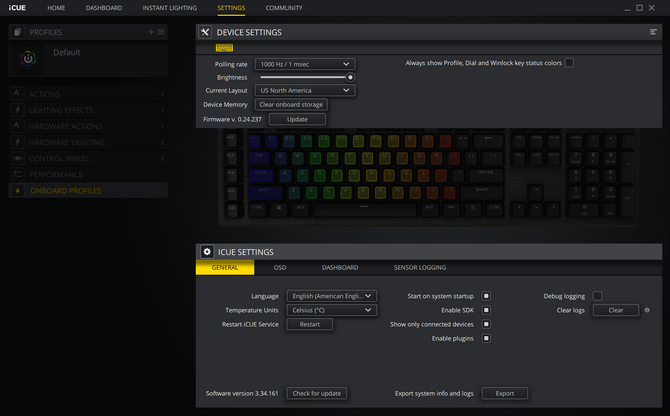The height and width of the screenshot is (416, 670).
Task: Select the Default profile entry
Action: (x=88, y=59)
